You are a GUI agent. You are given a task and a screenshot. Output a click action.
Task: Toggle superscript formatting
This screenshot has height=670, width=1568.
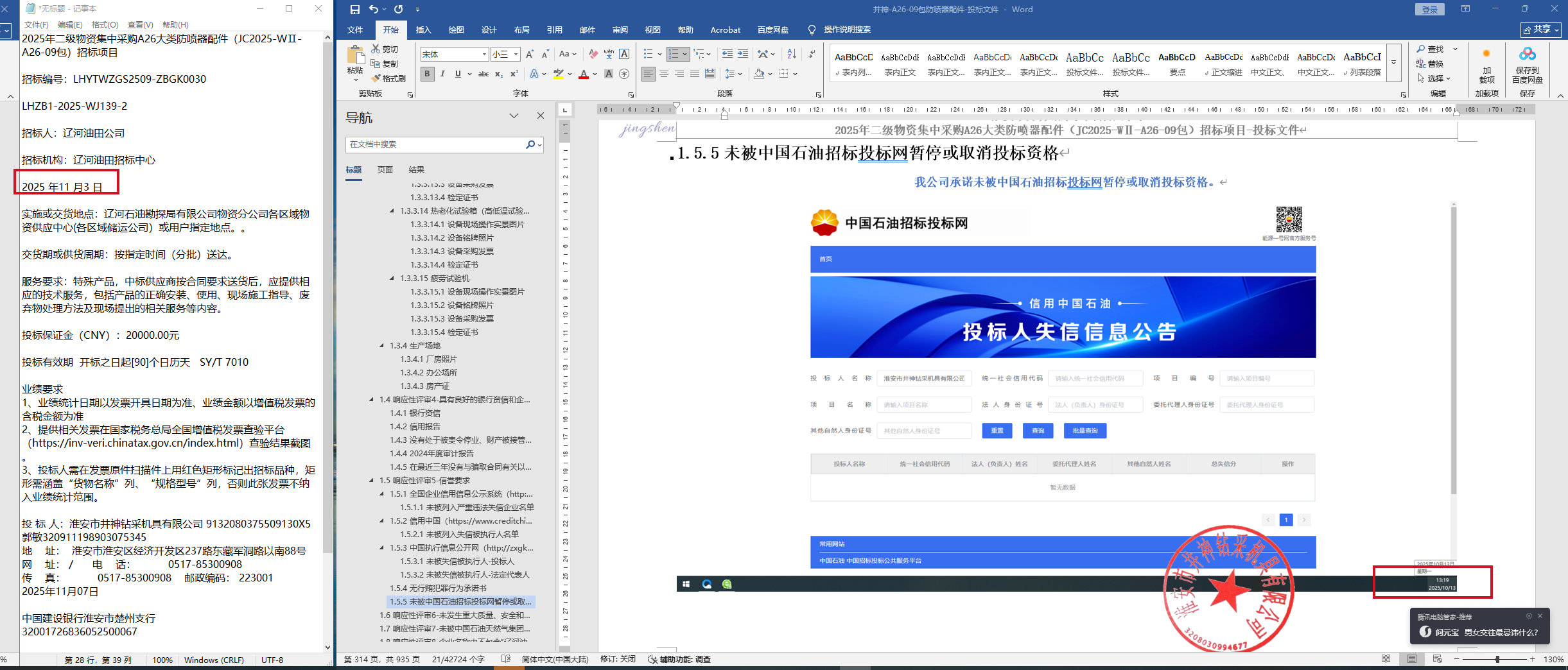click(x=514, y=74)
